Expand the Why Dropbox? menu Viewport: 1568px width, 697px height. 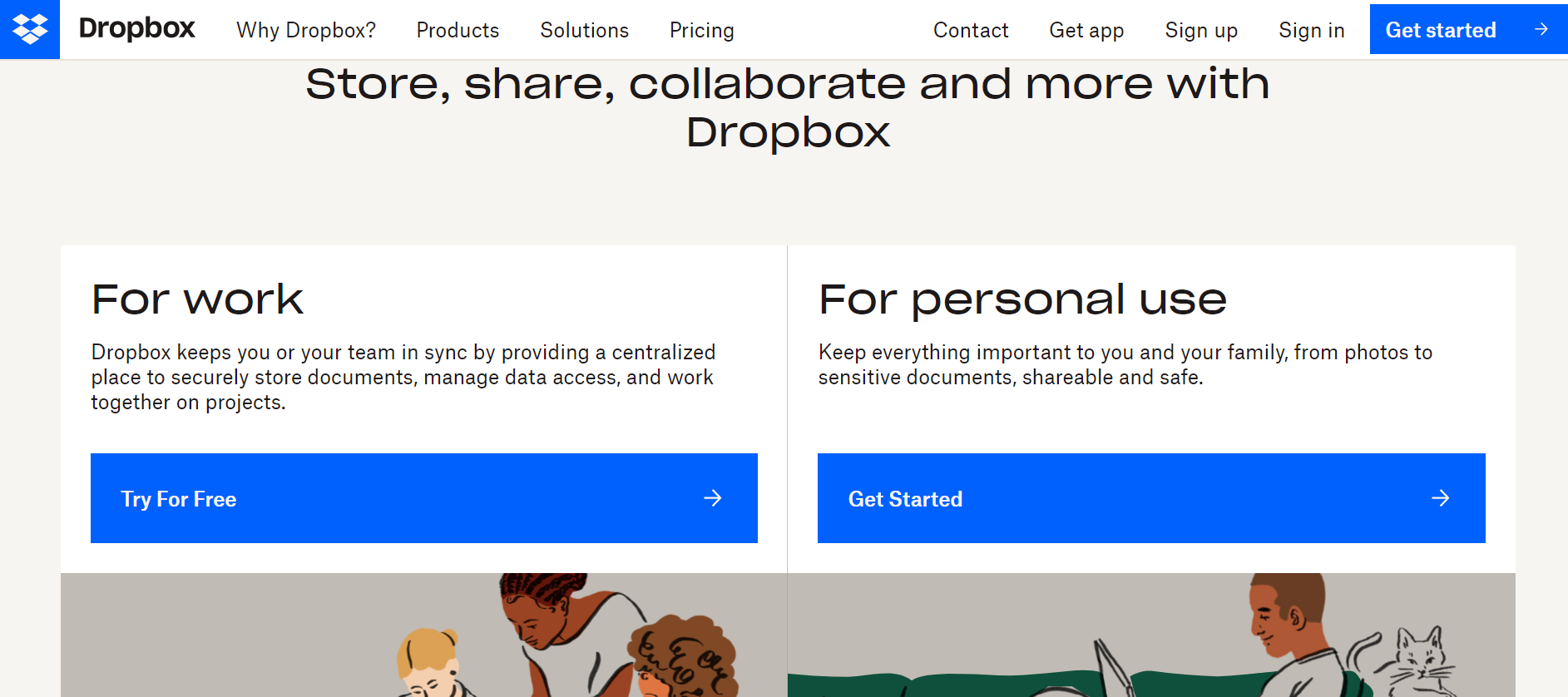(306, 30)
